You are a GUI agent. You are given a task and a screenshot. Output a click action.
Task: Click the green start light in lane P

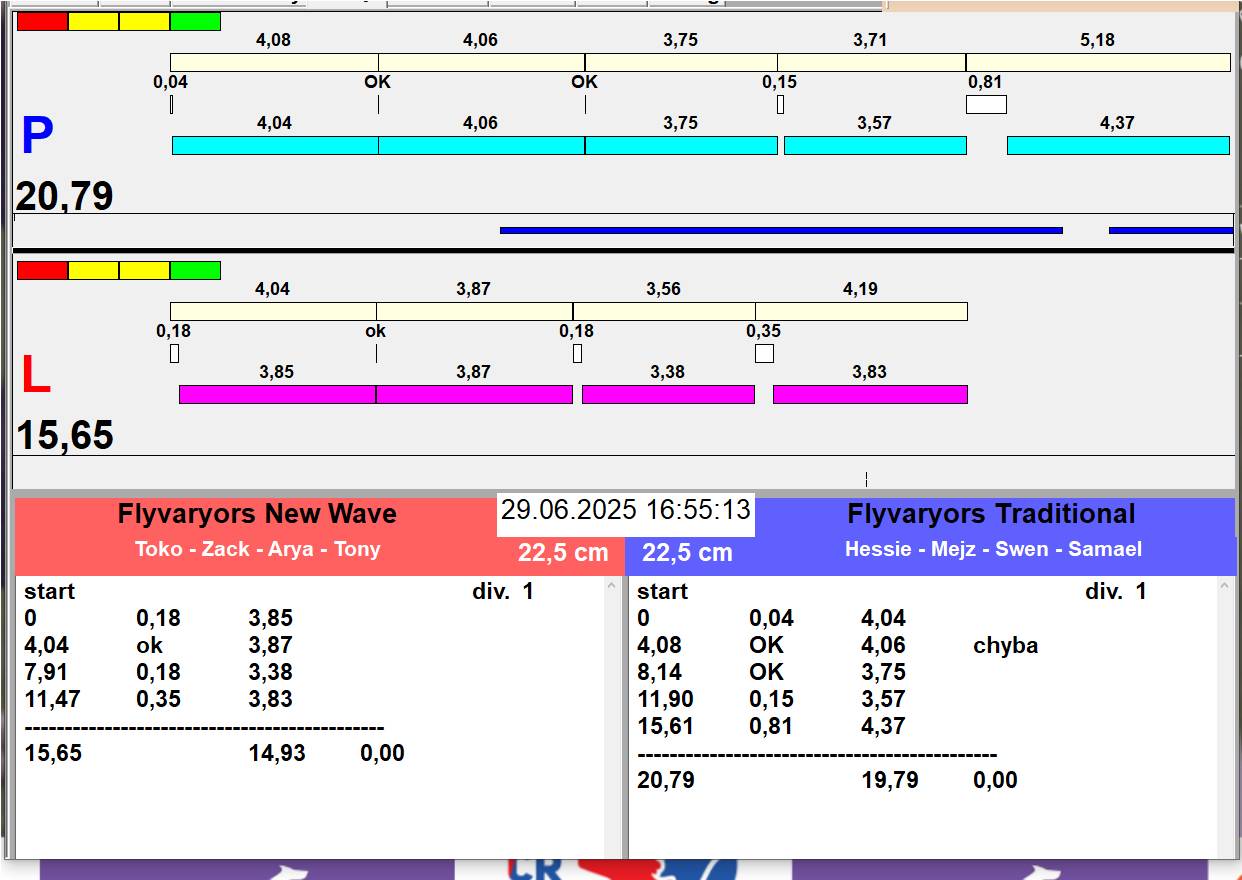tap(195, 21)
